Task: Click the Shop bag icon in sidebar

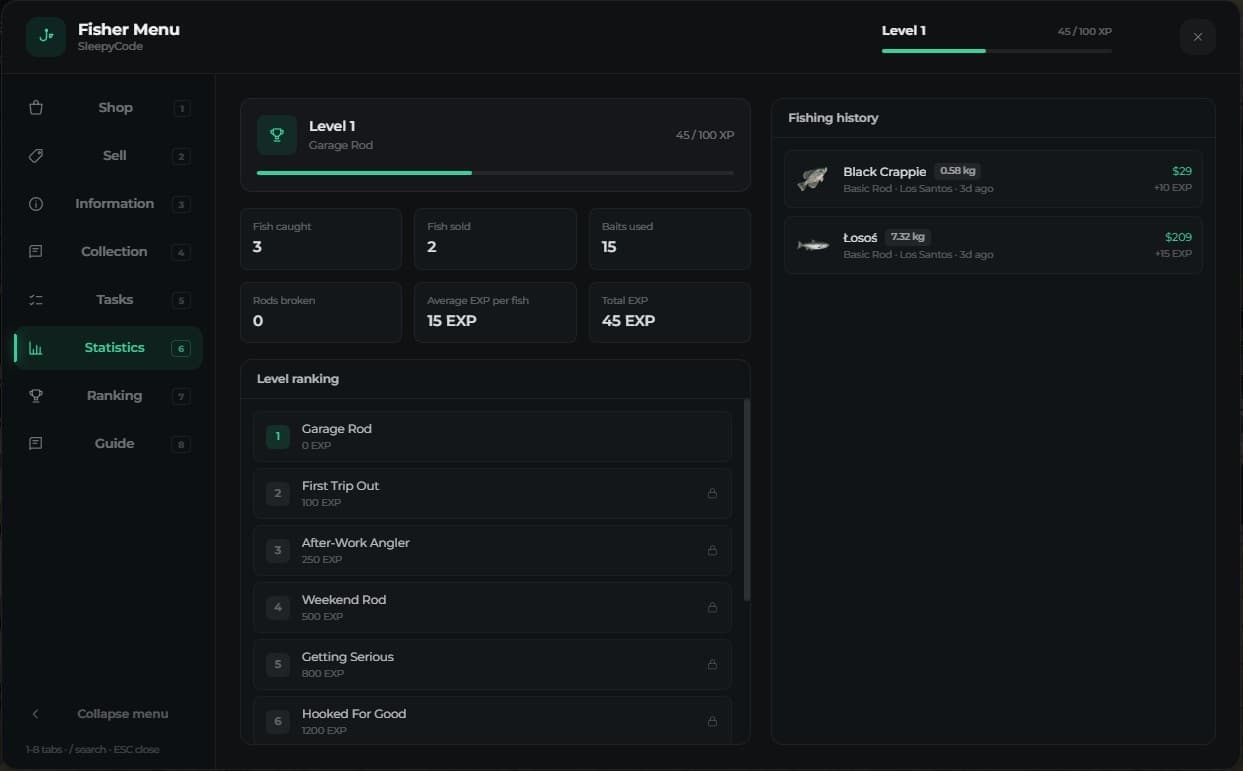Action: pyautogui.click(x=36, y=108)
